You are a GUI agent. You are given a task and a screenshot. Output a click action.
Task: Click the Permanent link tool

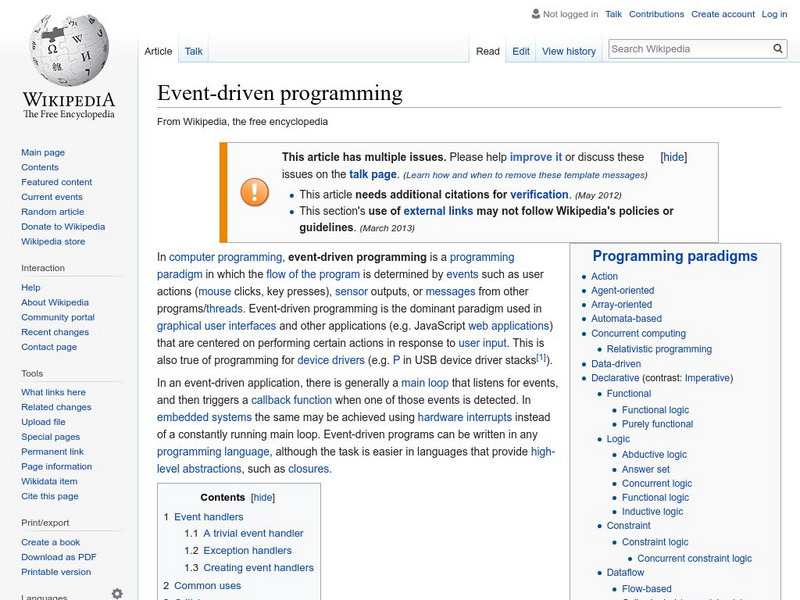coord(53,451)
